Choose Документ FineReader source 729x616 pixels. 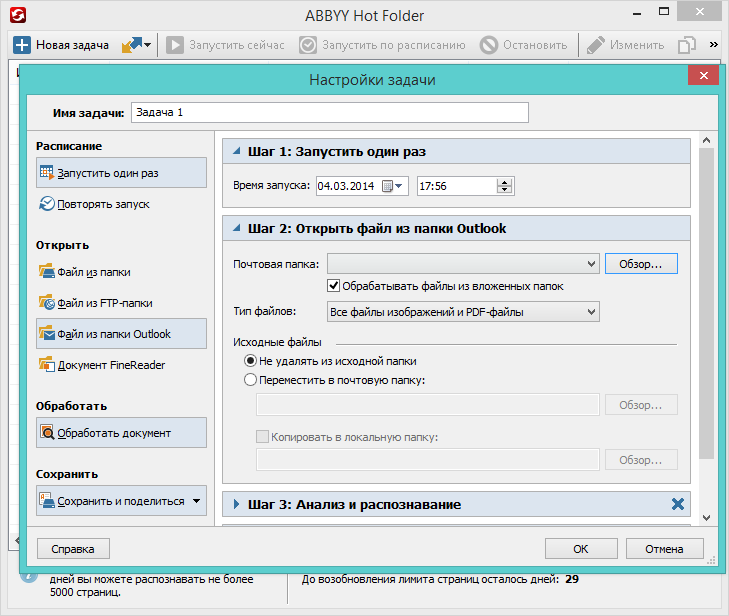(x=121, y=365)
